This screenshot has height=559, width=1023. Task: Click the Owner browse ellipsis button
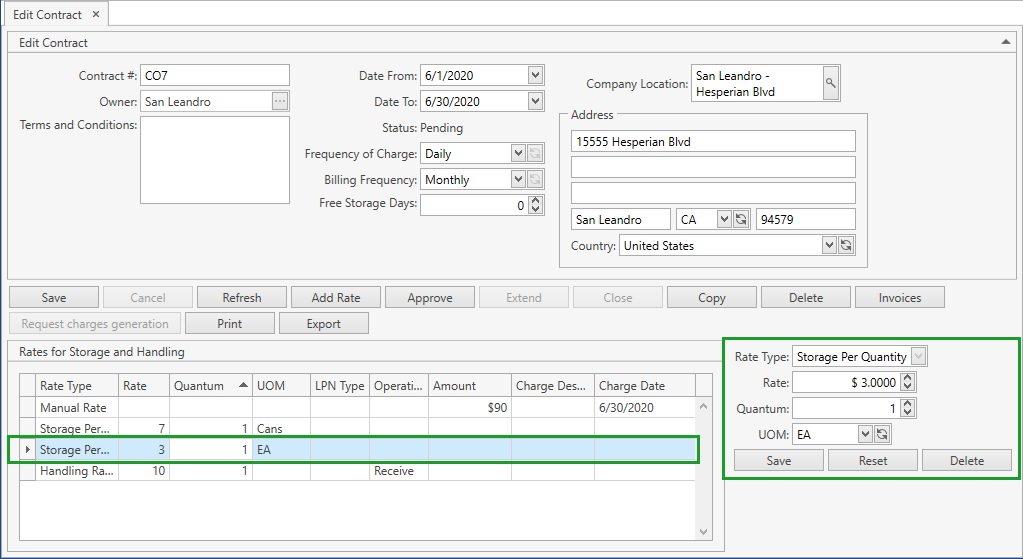(280, 101)
